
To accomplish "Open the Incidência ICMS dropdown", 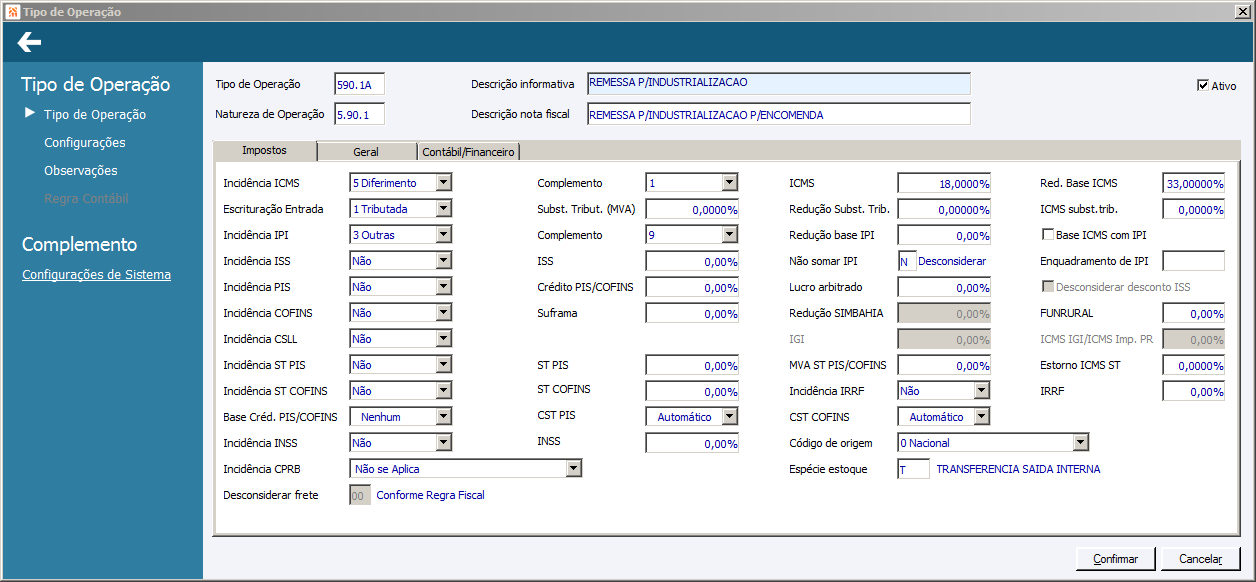I will (444, 183).
